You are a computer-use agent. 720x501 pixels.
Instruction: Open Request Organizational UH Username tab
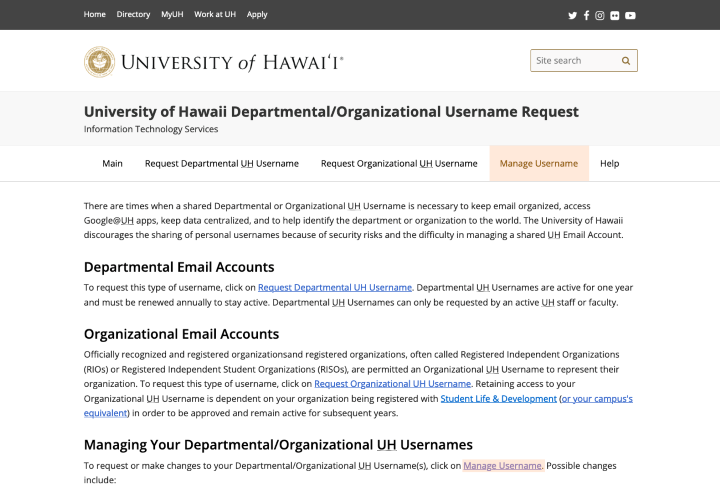coord(399,163)
